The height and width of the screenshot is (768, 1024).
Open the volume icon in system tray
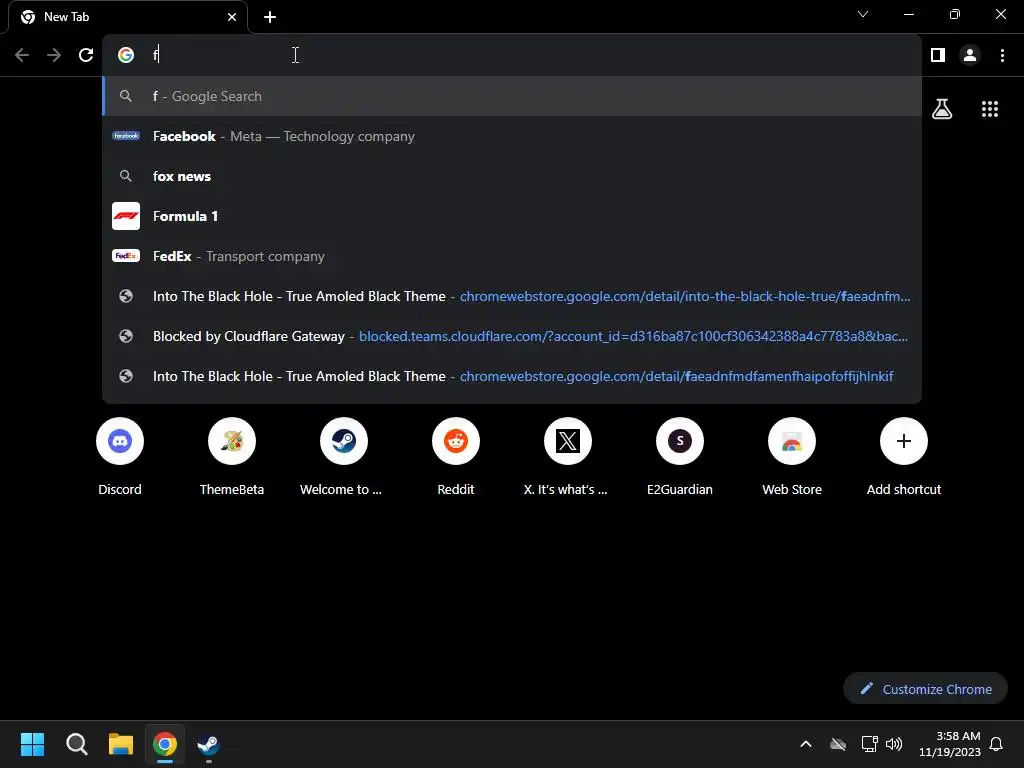pos(894,744)
